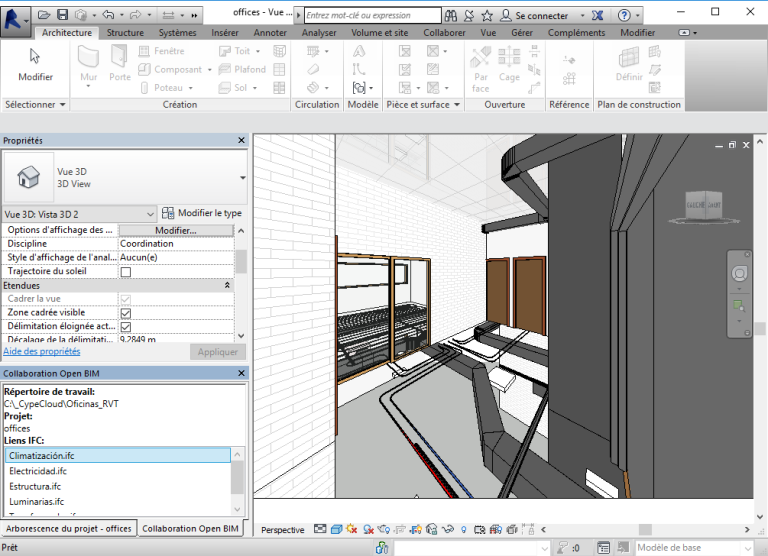Click Modifier le type button
Screen dimensions: 768x556
201,213
